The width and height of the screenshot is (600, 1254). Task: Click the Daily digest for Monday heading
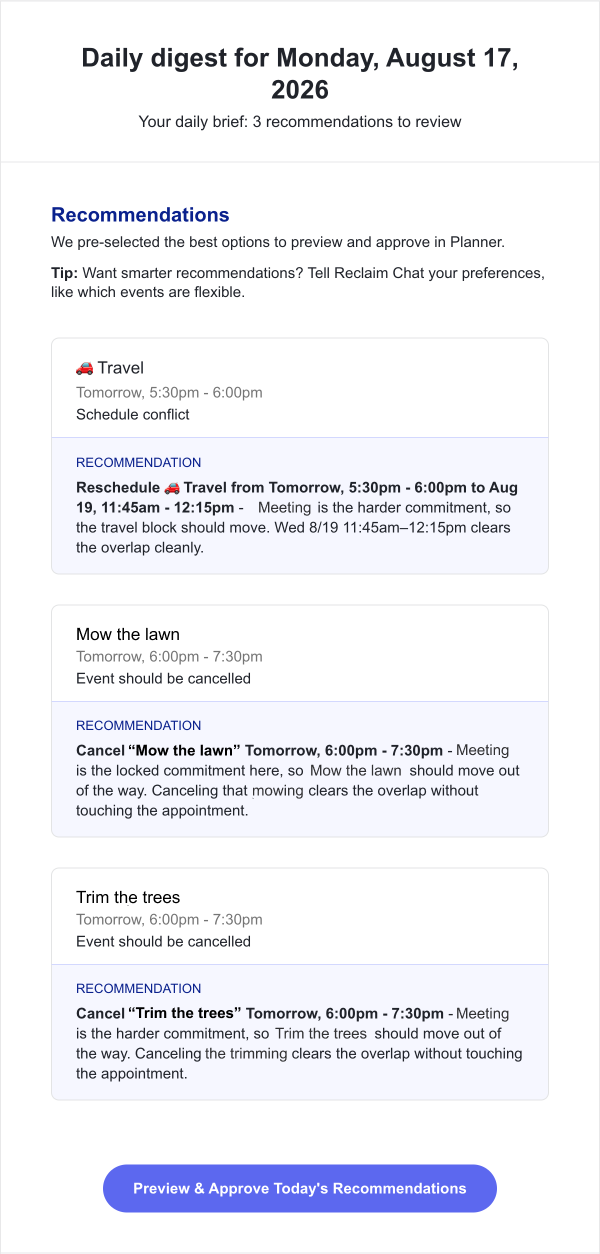click(300, 73)
